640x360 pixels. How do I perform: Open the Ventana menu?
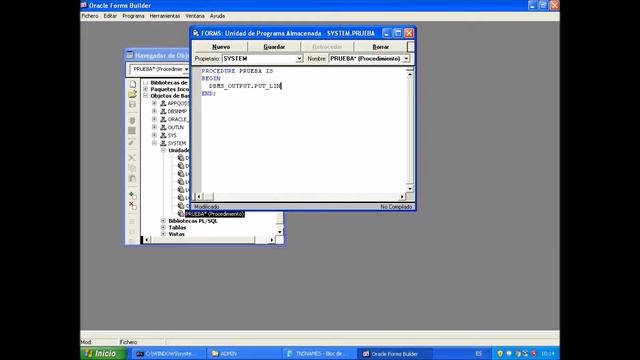pos(195,16)
